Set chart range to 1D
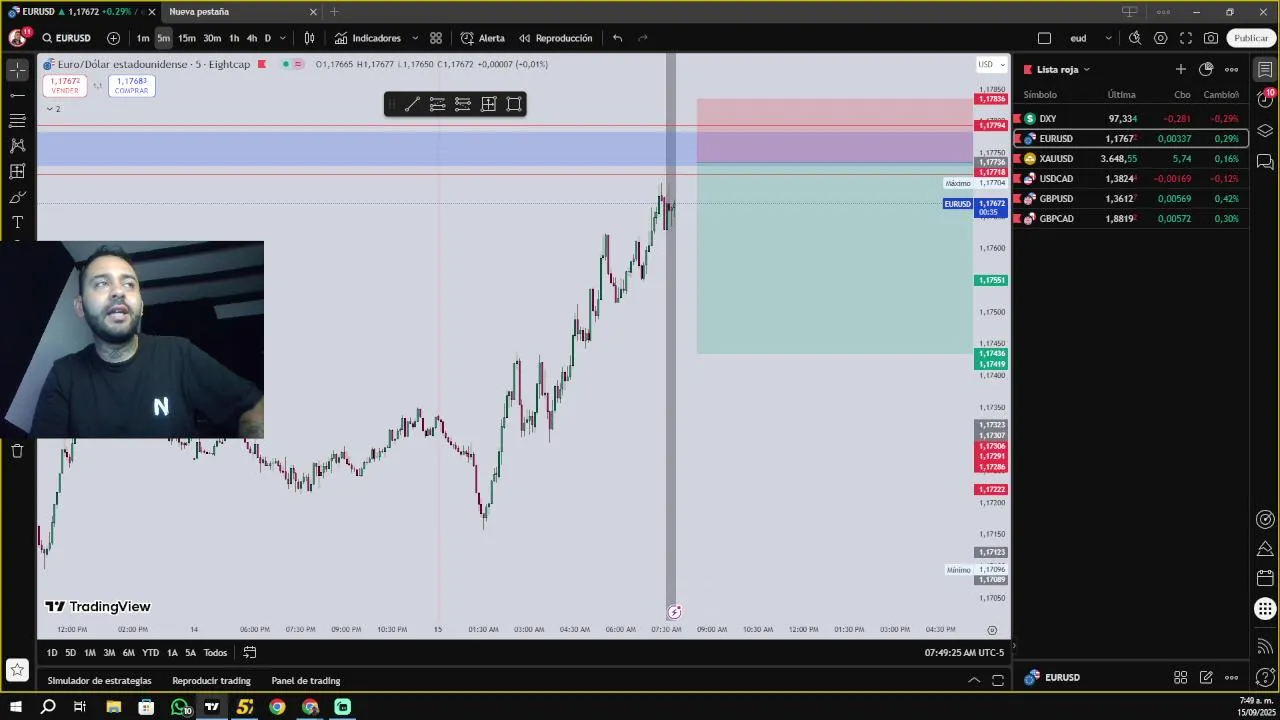 tap(52, 653)
